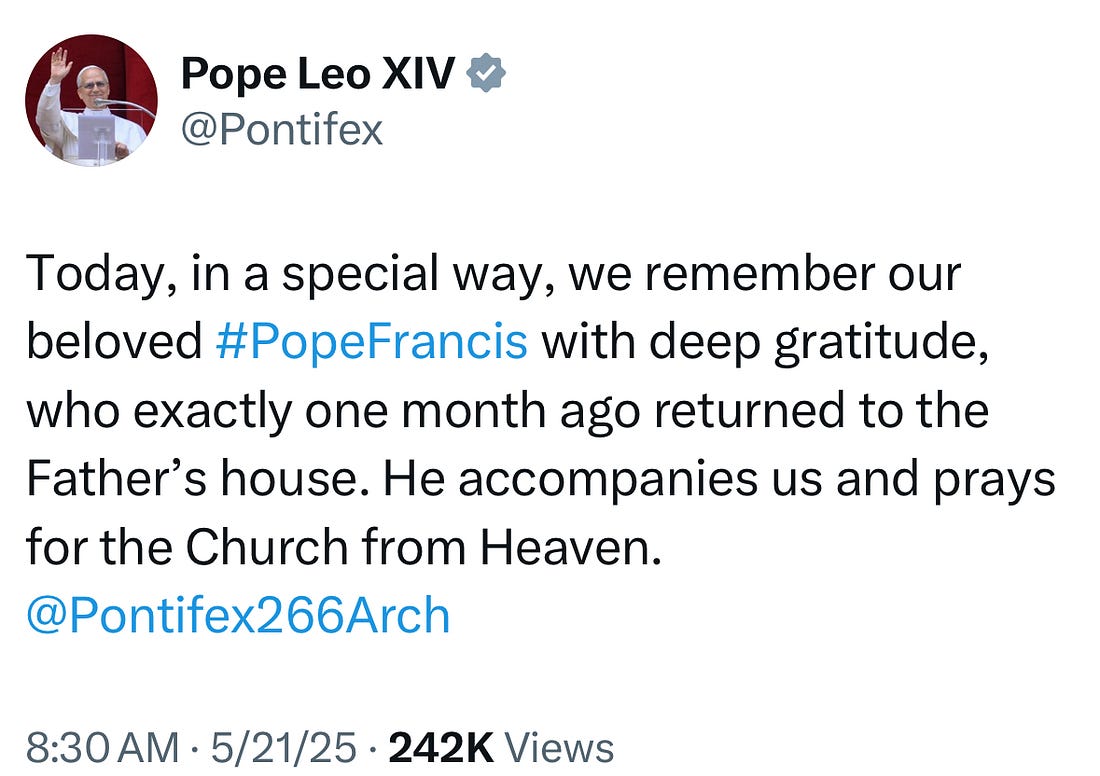Image resolution: width=1100 pixels, height=776 pixels.
Task: Open the profile avatar photo
Action: (x=91, y=100)
